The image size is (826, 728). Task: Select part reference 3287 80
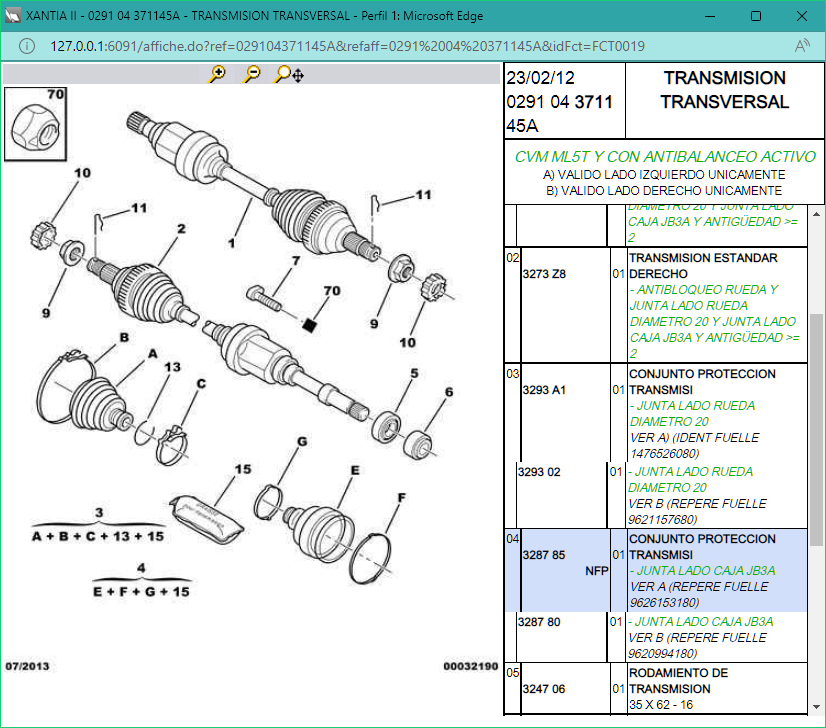click(539, 622)
